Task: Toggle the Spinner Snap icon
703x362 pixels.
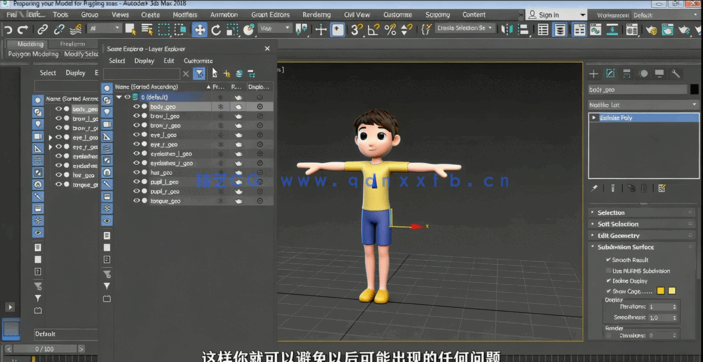Action: 407,30
